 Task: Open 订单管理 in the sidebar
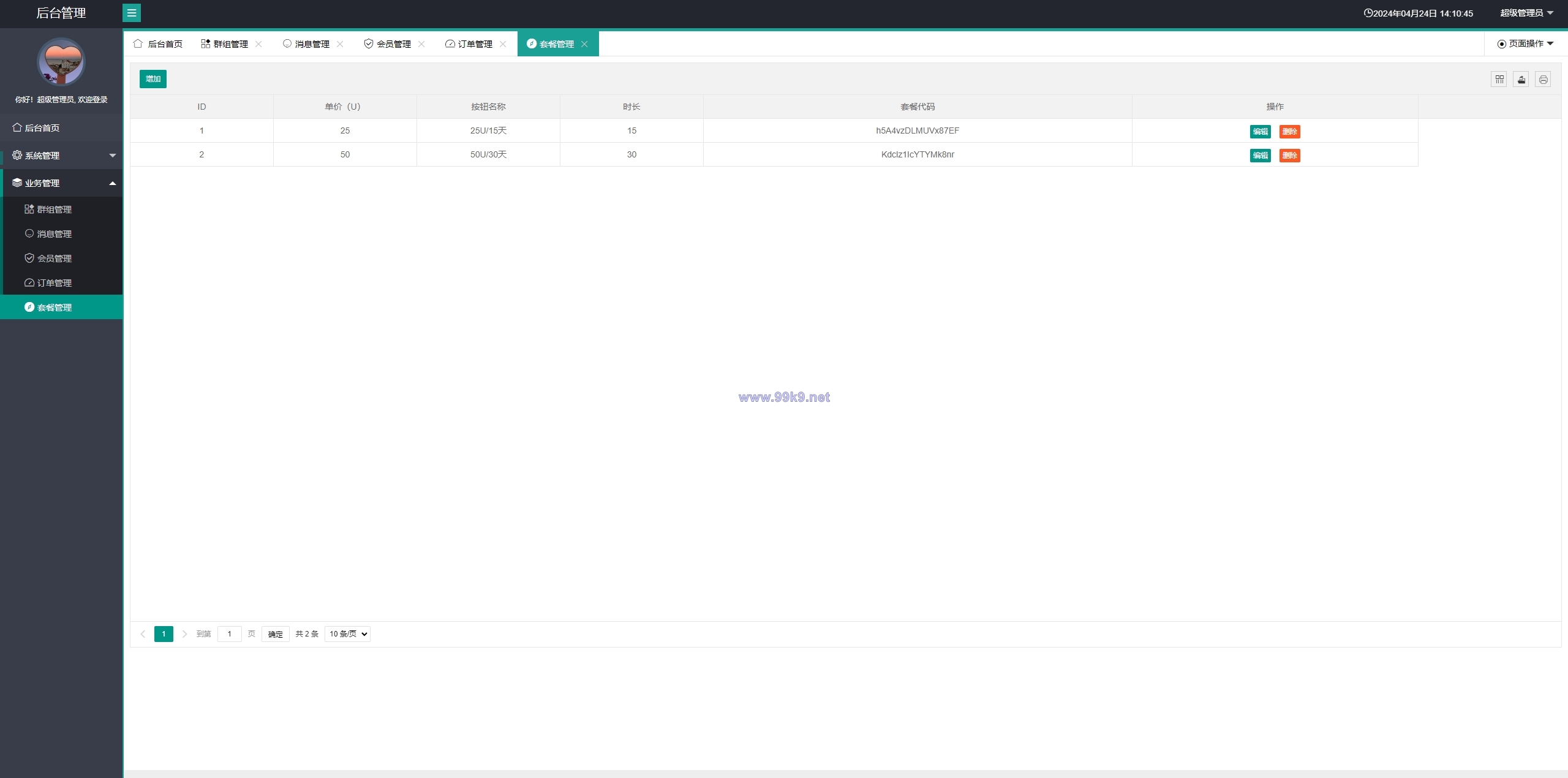[61, 283]
